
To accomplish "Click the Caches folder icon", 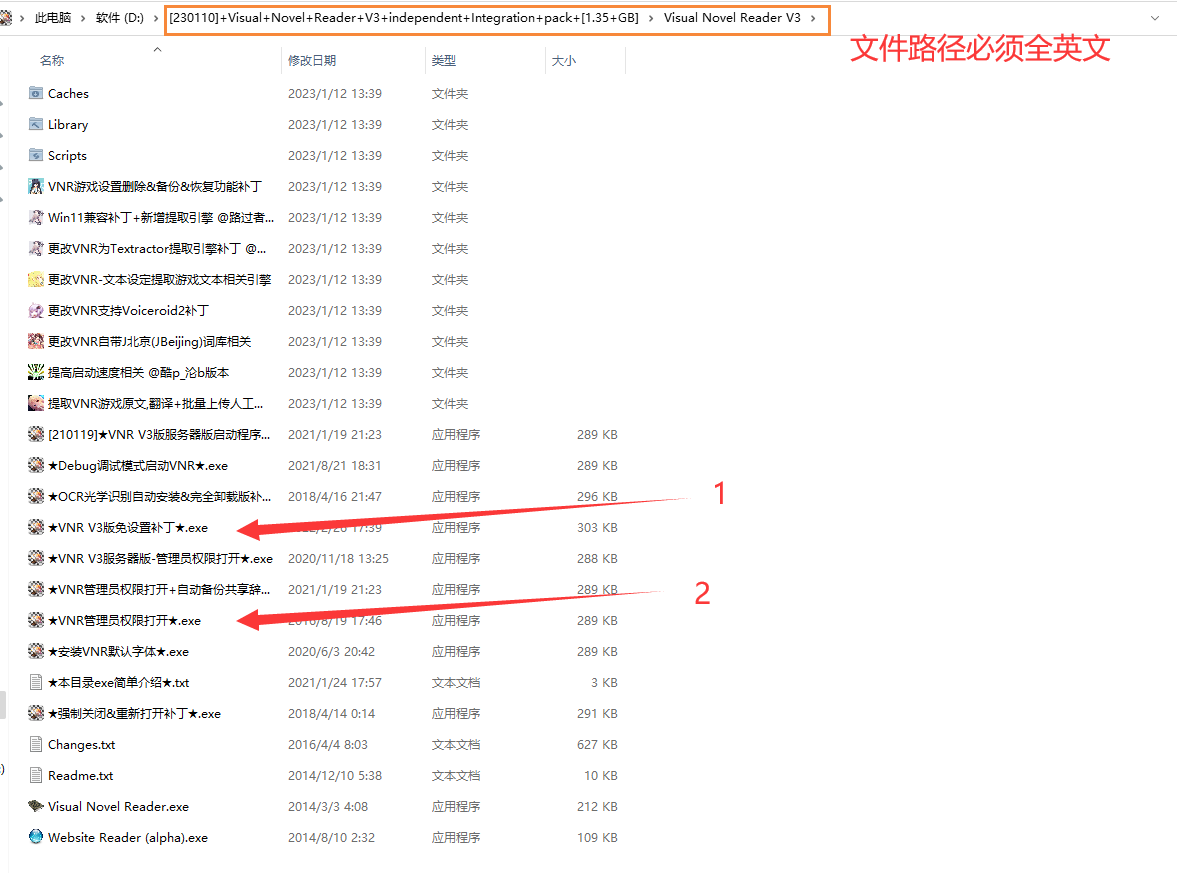I will click(36, 93).
